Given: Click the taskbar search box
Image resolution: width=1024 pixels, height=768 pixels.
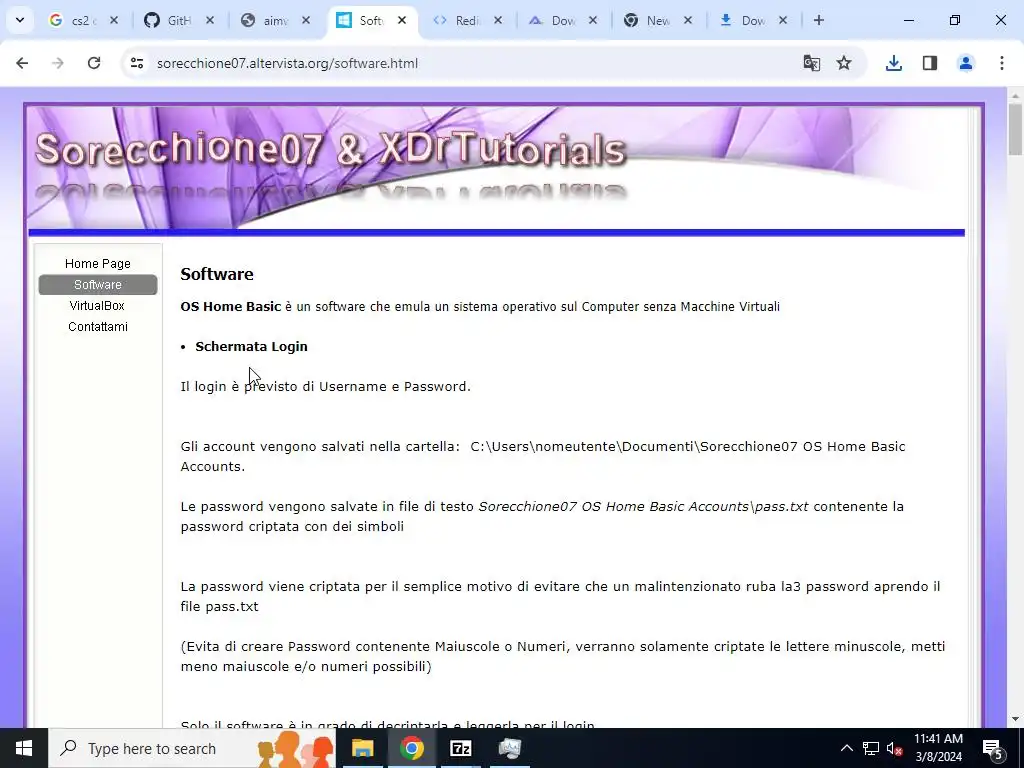Looking at the screenshot, I should tap(192, 748).
